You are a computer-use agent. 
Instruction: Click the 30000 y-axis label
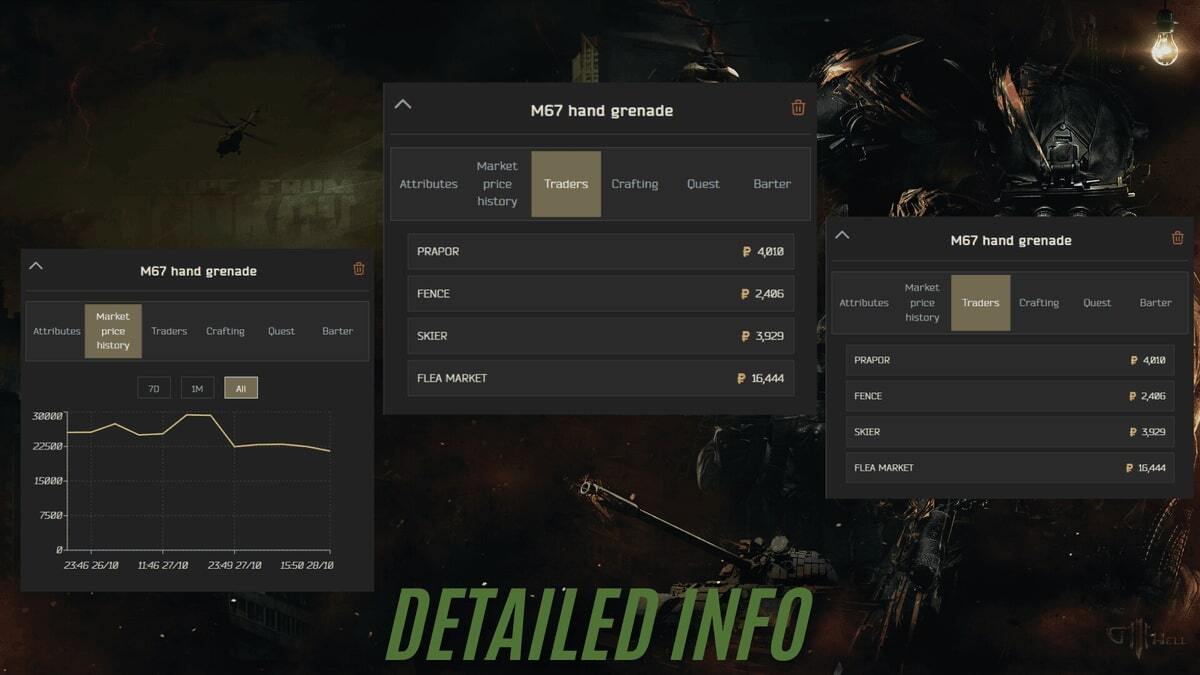[x=47, y=415]
